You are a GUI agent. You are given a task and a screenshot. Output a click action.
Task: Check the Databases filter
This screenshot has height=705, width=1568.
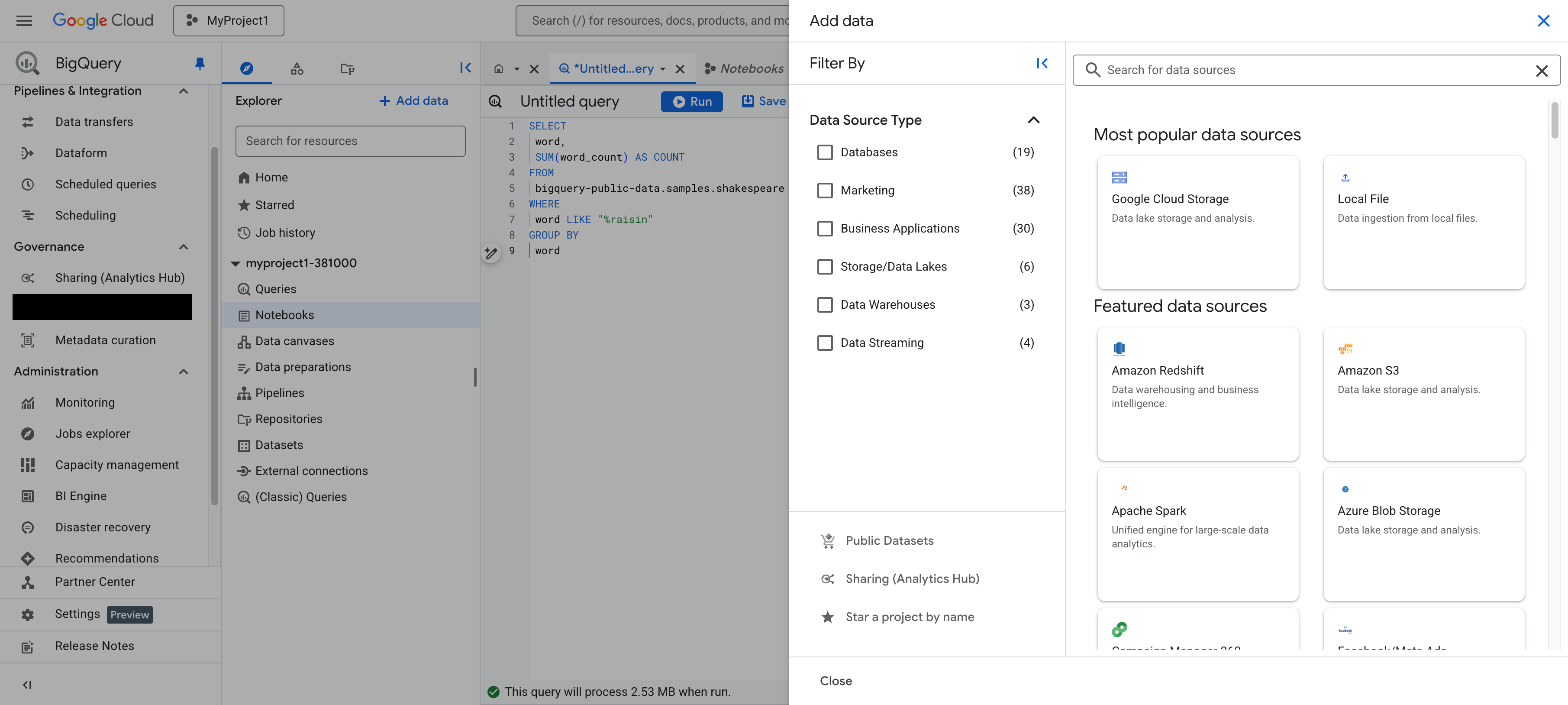pos(825,152)
